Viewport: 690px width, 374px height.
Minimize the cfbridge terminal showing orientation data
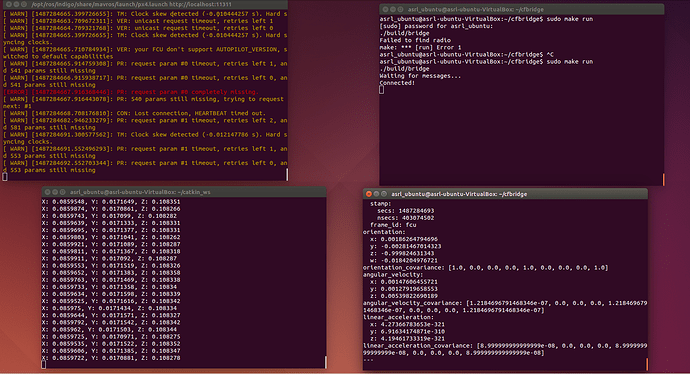coord(376,194)
